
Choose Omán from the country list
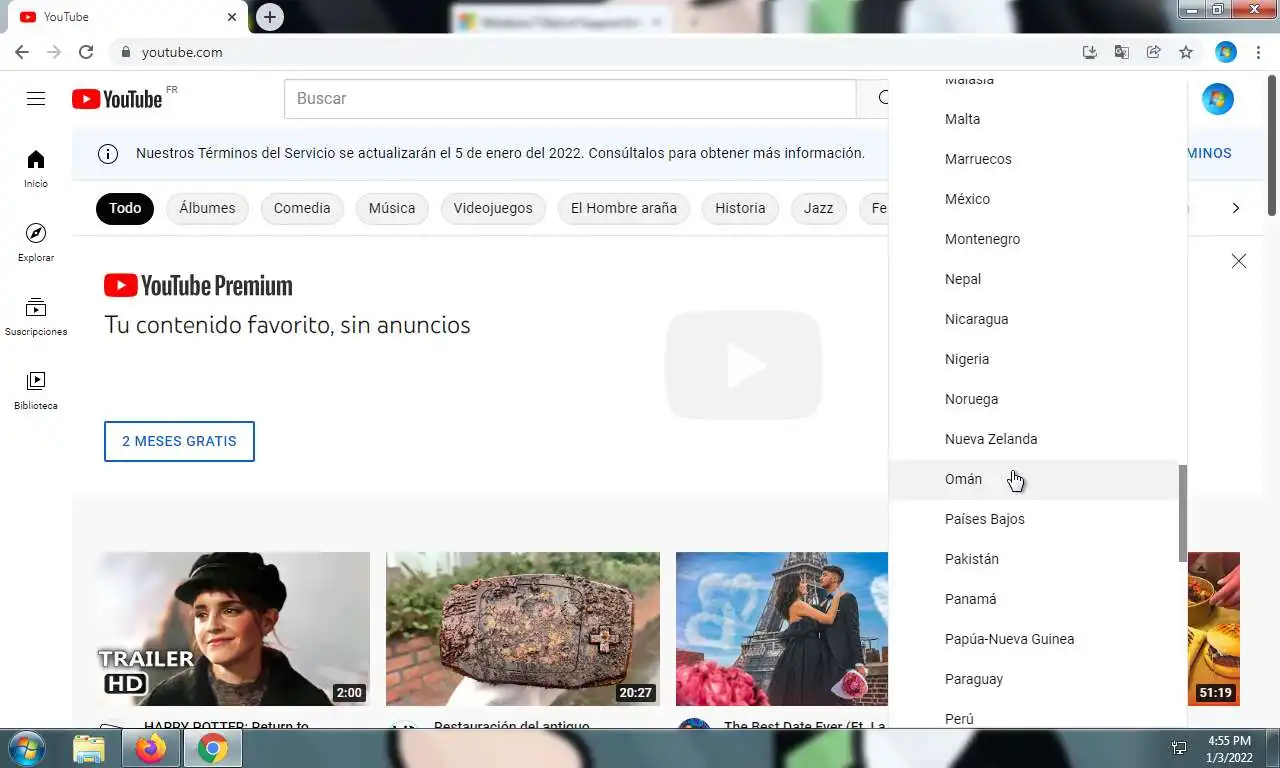click(x=1033, y=479)
